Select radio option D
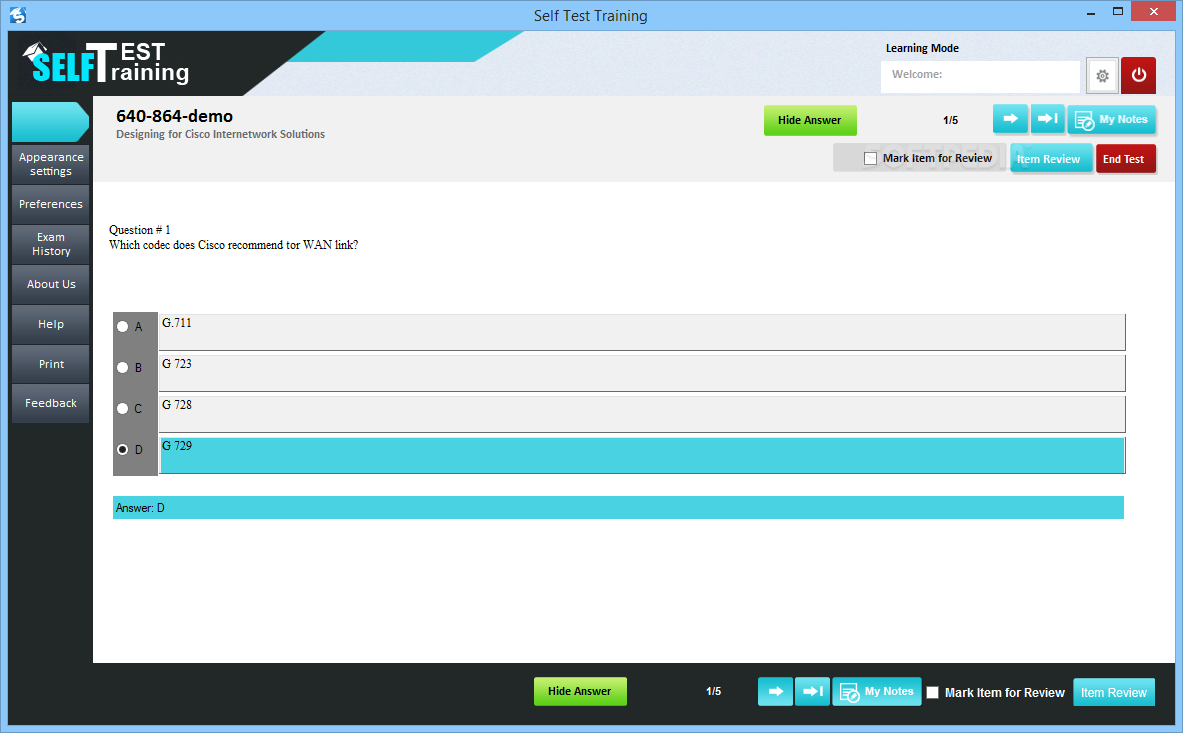 pyautogui.click(x=122, y=449)
